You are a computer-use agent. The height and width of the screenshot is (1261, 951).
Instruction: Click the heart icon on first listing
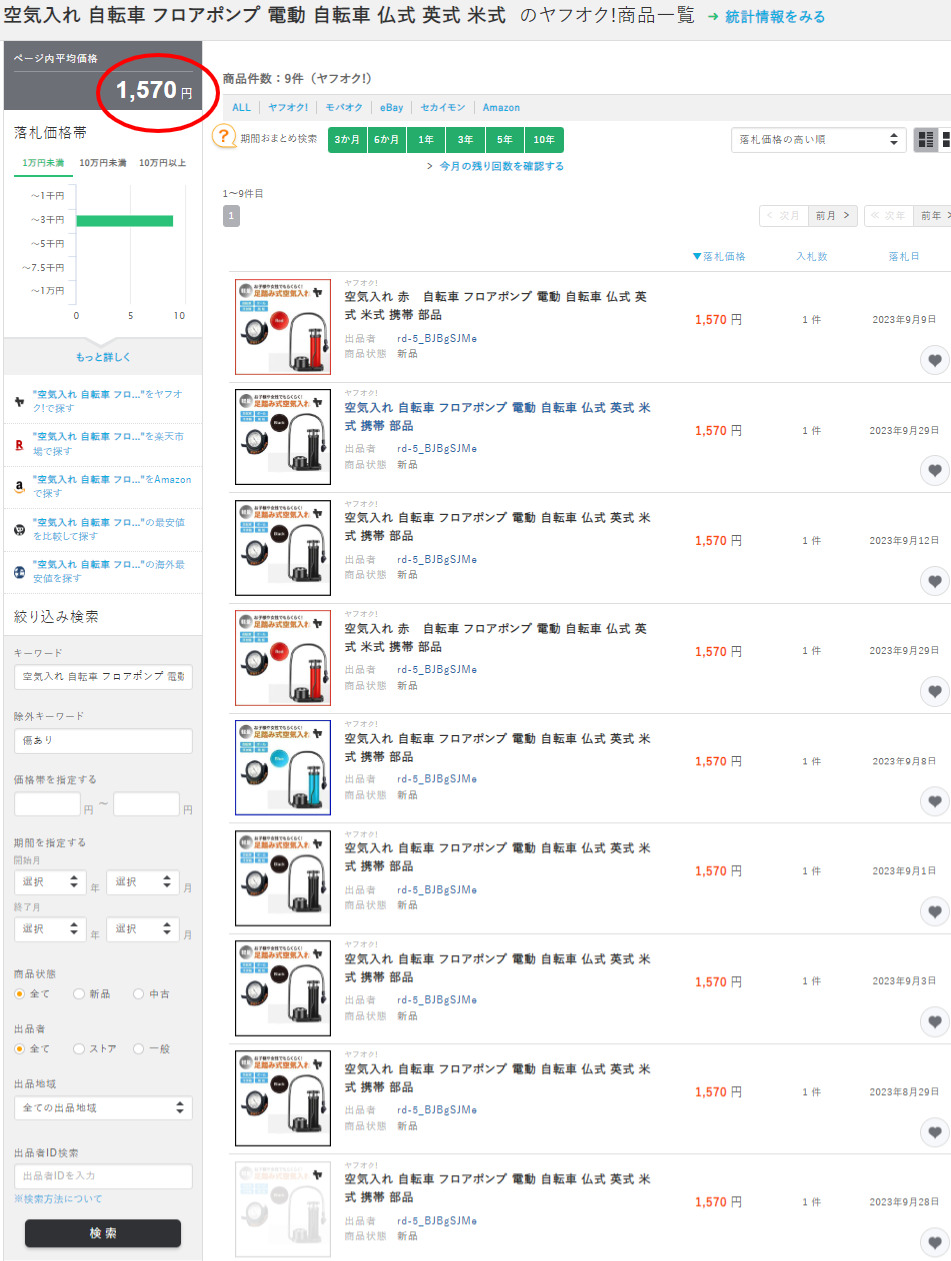pos(934,360)
